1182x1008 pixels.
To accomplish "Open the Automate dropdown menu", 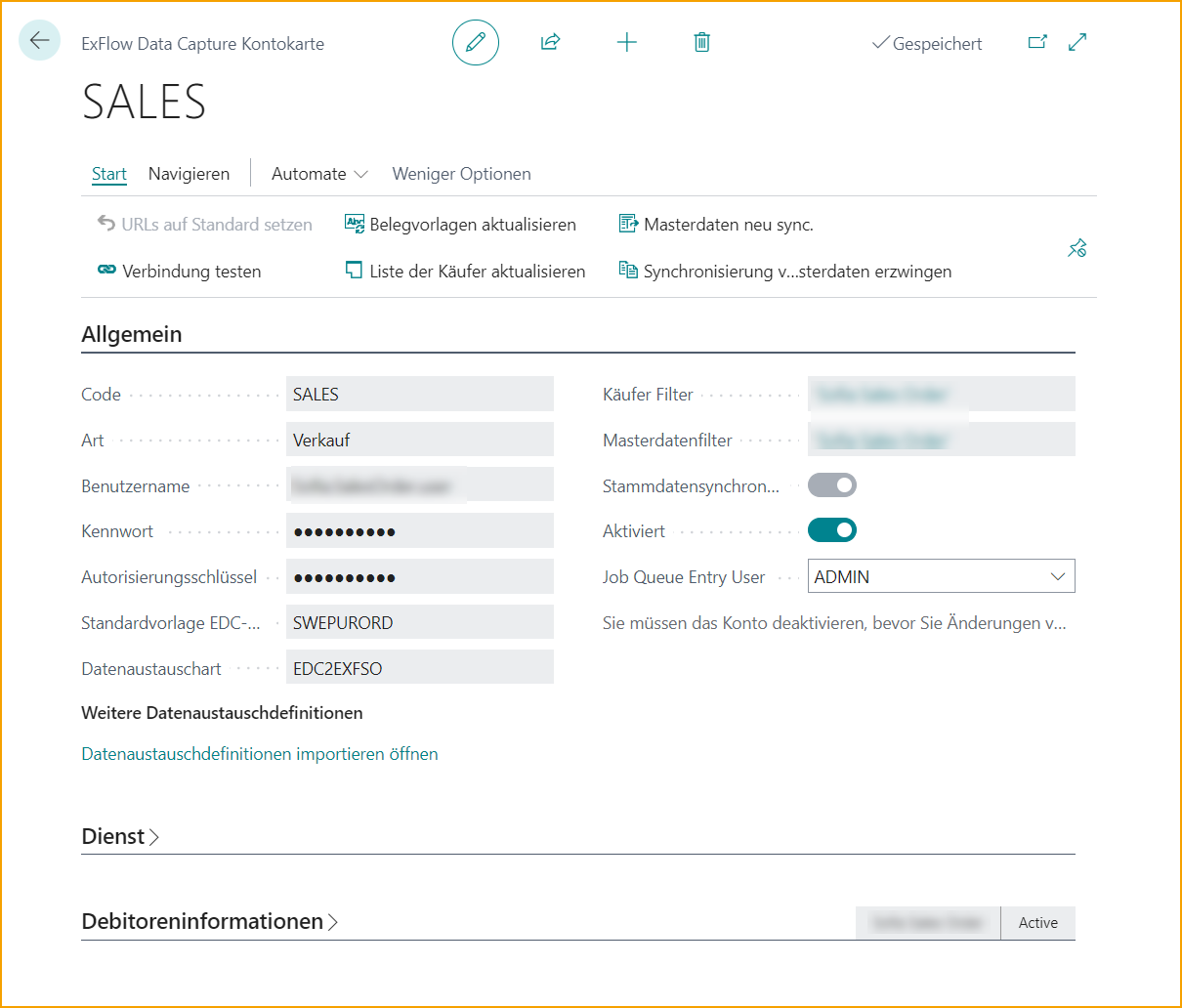I will pyautogui.click(x=319, y=173).
